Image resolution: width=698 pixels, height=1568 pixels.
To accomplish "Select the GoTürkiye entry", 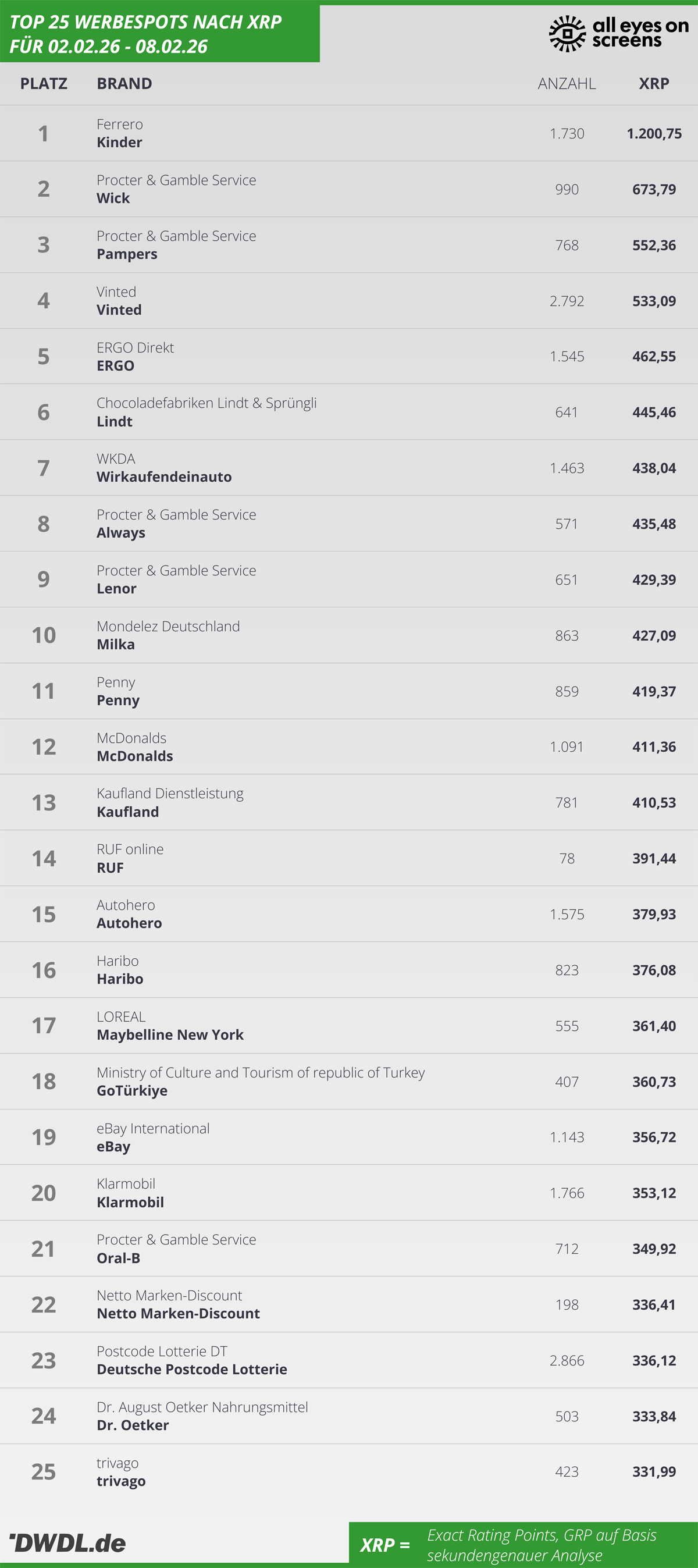I will 132,1091.
